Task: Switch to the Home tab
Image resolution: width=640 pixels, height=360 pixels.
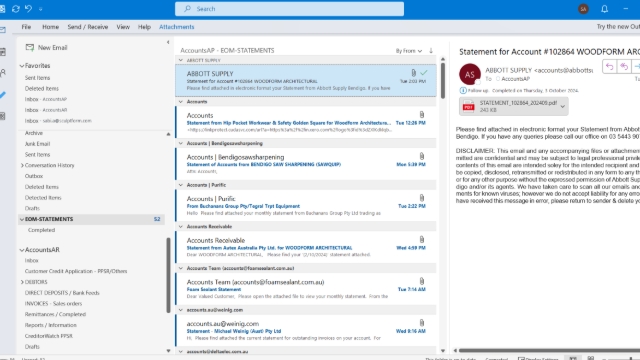Action: click(x=50, y=27)
